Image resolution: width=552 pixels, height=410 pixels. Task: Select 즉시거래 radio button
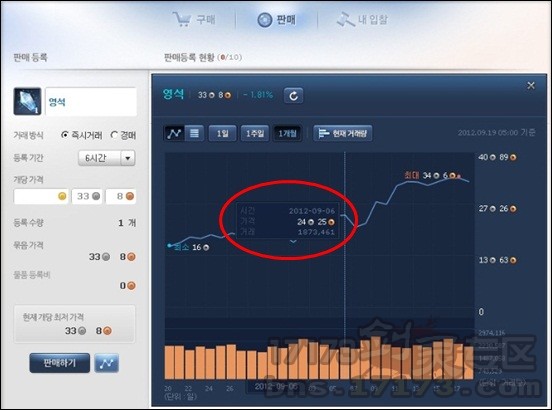[x=65, y=135]
